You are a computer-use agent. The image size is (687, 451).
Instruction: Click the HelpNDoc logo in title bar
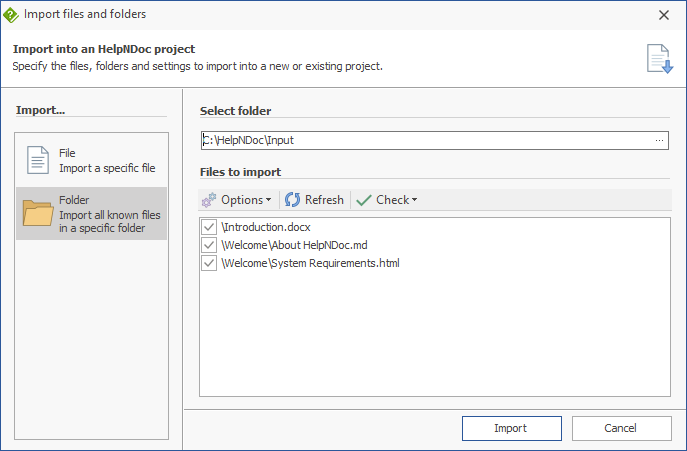point(11,14)
